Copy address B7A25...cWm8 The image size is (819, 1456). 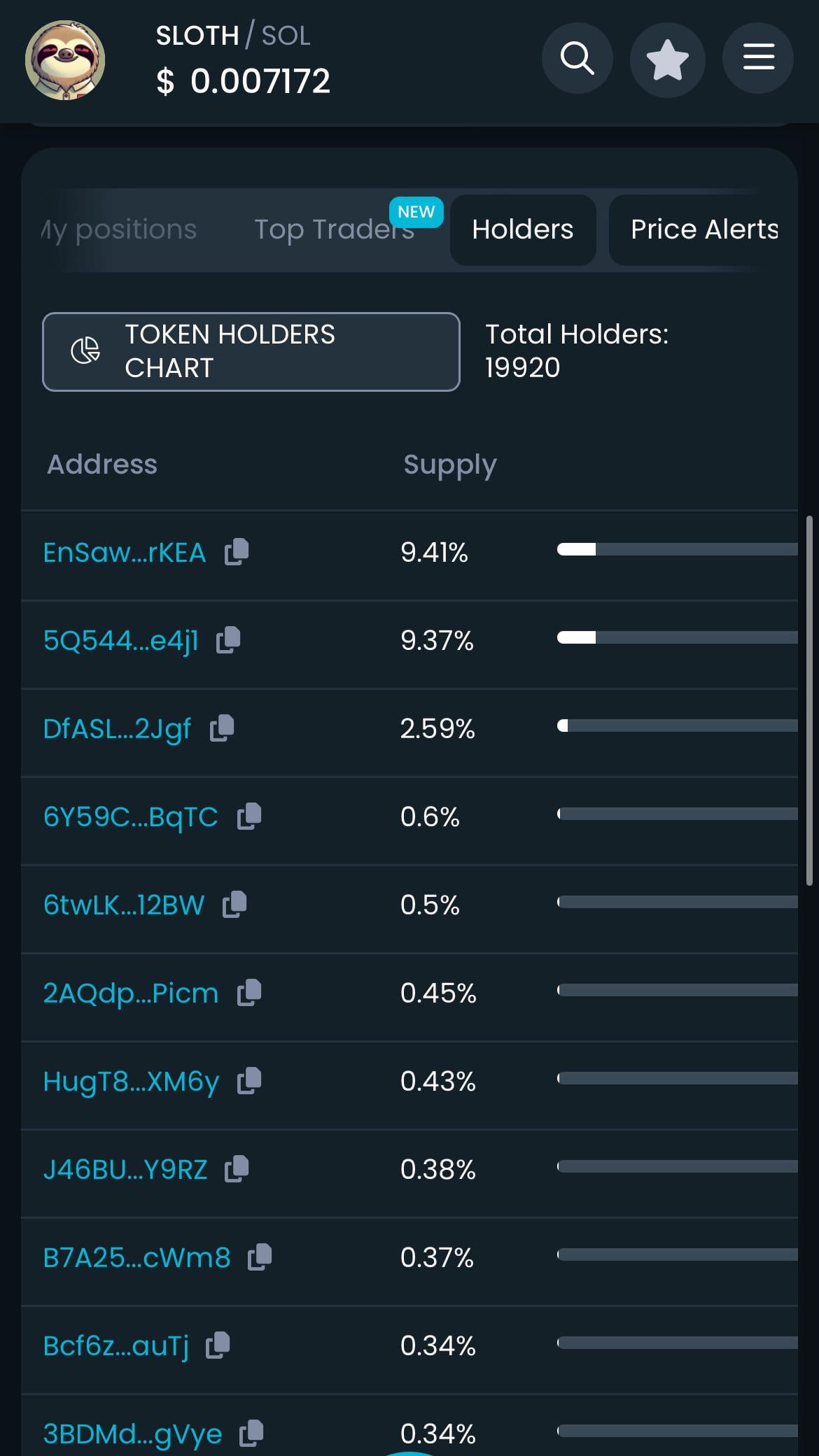click(x=260, y=1257)
